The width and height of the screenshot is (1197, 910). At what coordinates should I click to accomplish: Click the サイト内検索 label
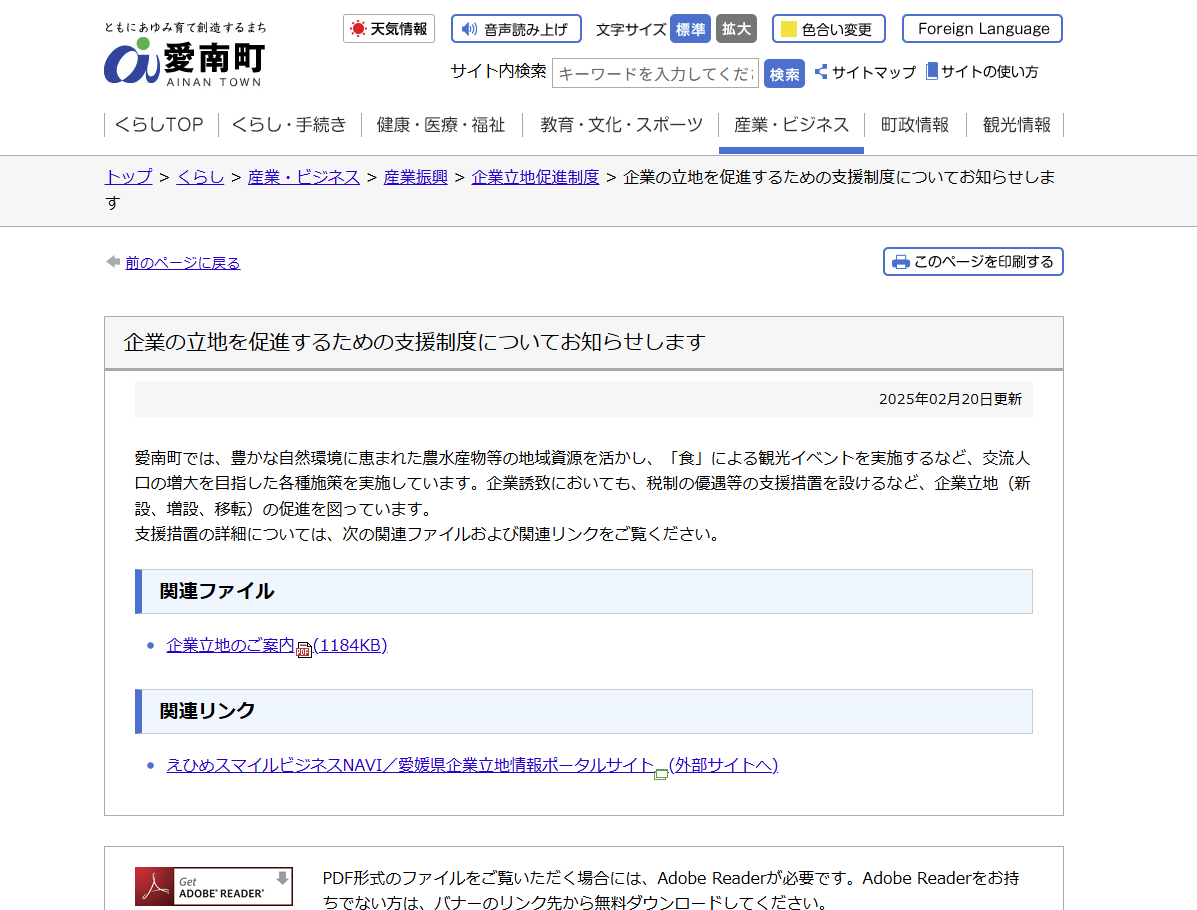click(498, 72)
